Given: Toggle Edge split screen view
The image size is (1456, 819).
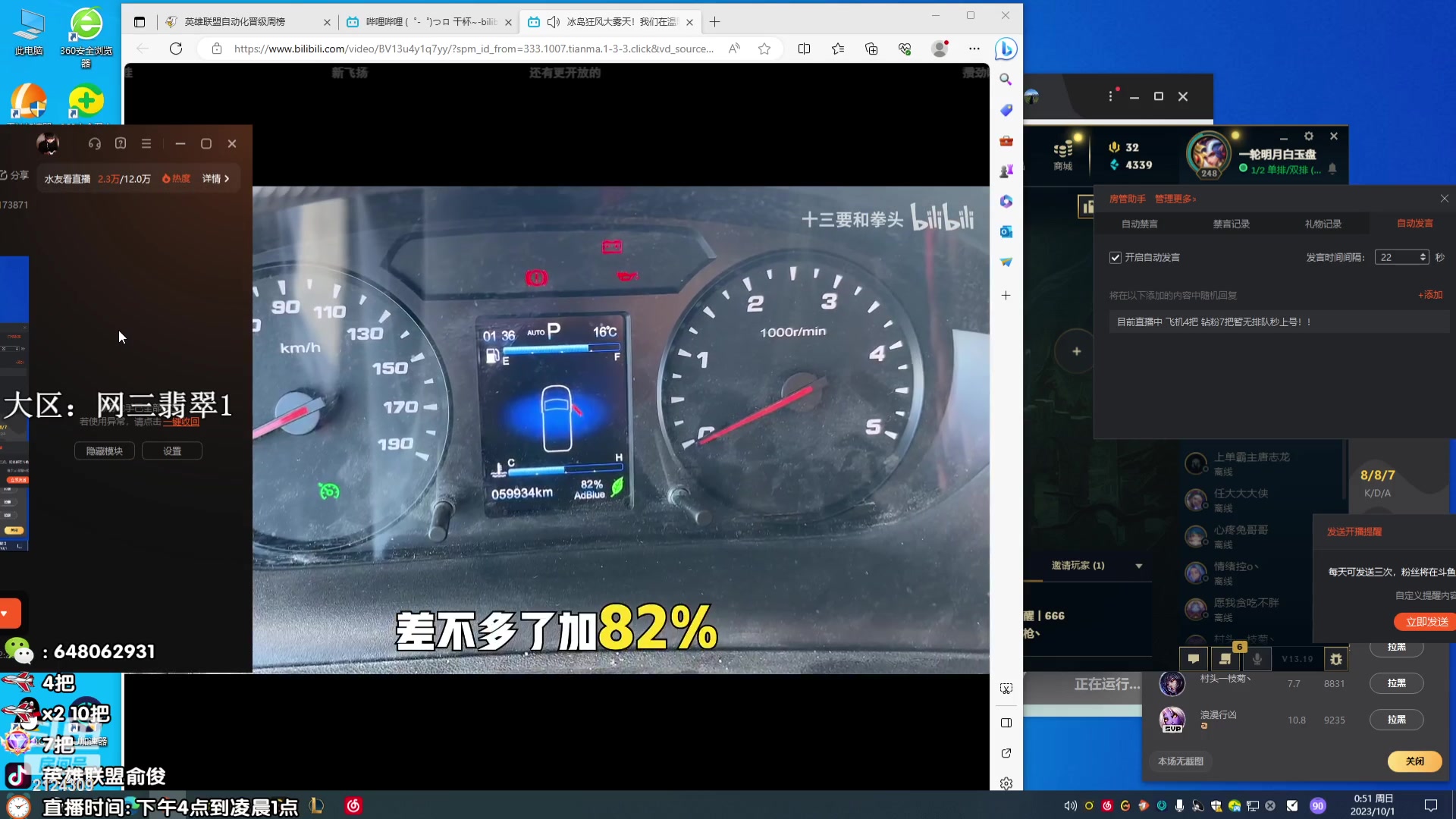Looking at the screenshot, I should tap(804, 49).
